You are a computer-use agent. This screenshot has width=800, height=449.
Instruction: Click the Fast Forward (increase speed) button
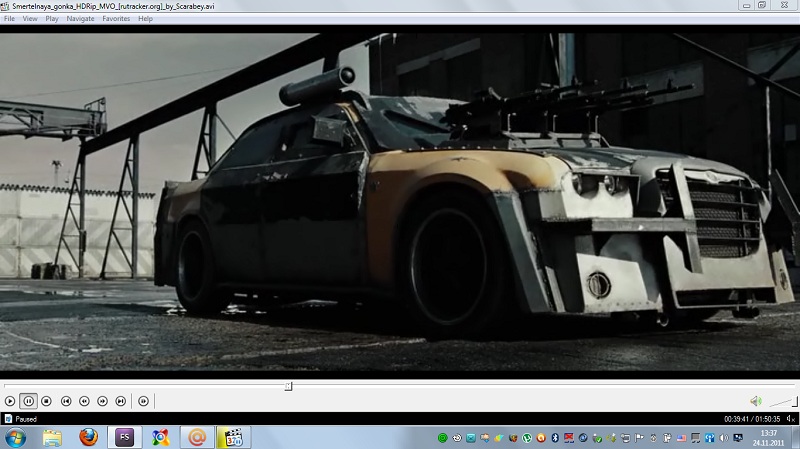[103, 402]
